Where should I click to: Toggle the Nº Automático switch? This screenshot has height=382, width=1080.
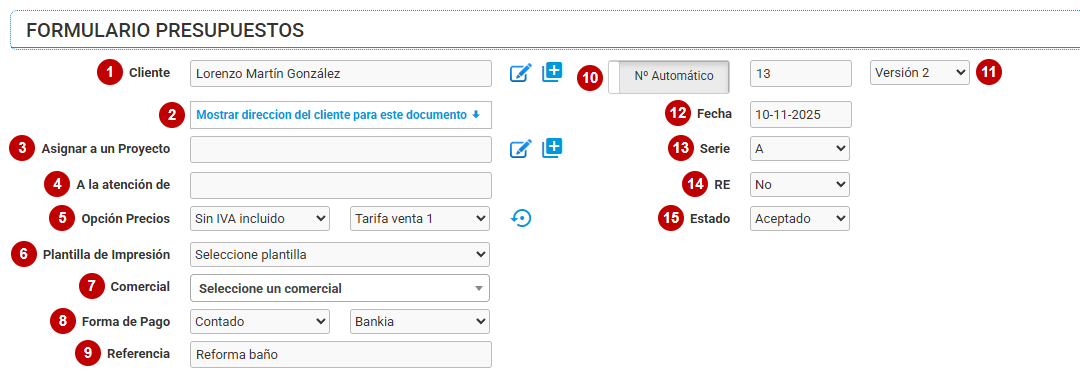pyautogui.click(x=669, y=76)
